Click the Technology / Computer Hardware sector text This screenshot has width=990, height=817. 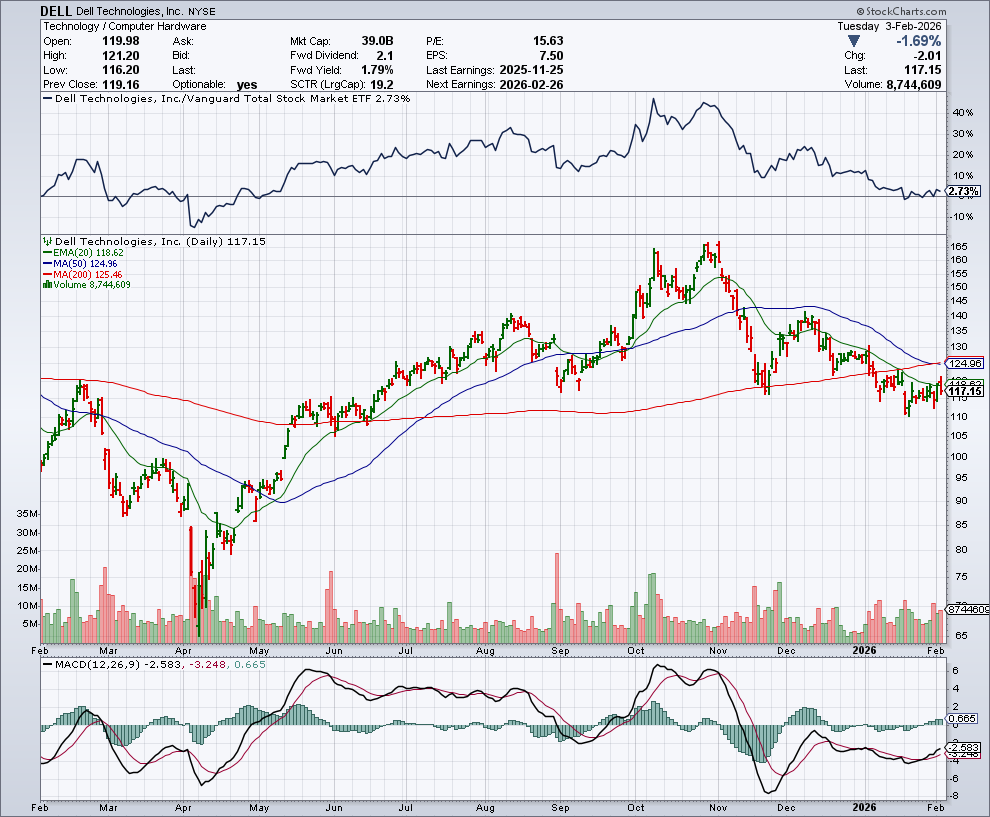(x=124, y=27)
